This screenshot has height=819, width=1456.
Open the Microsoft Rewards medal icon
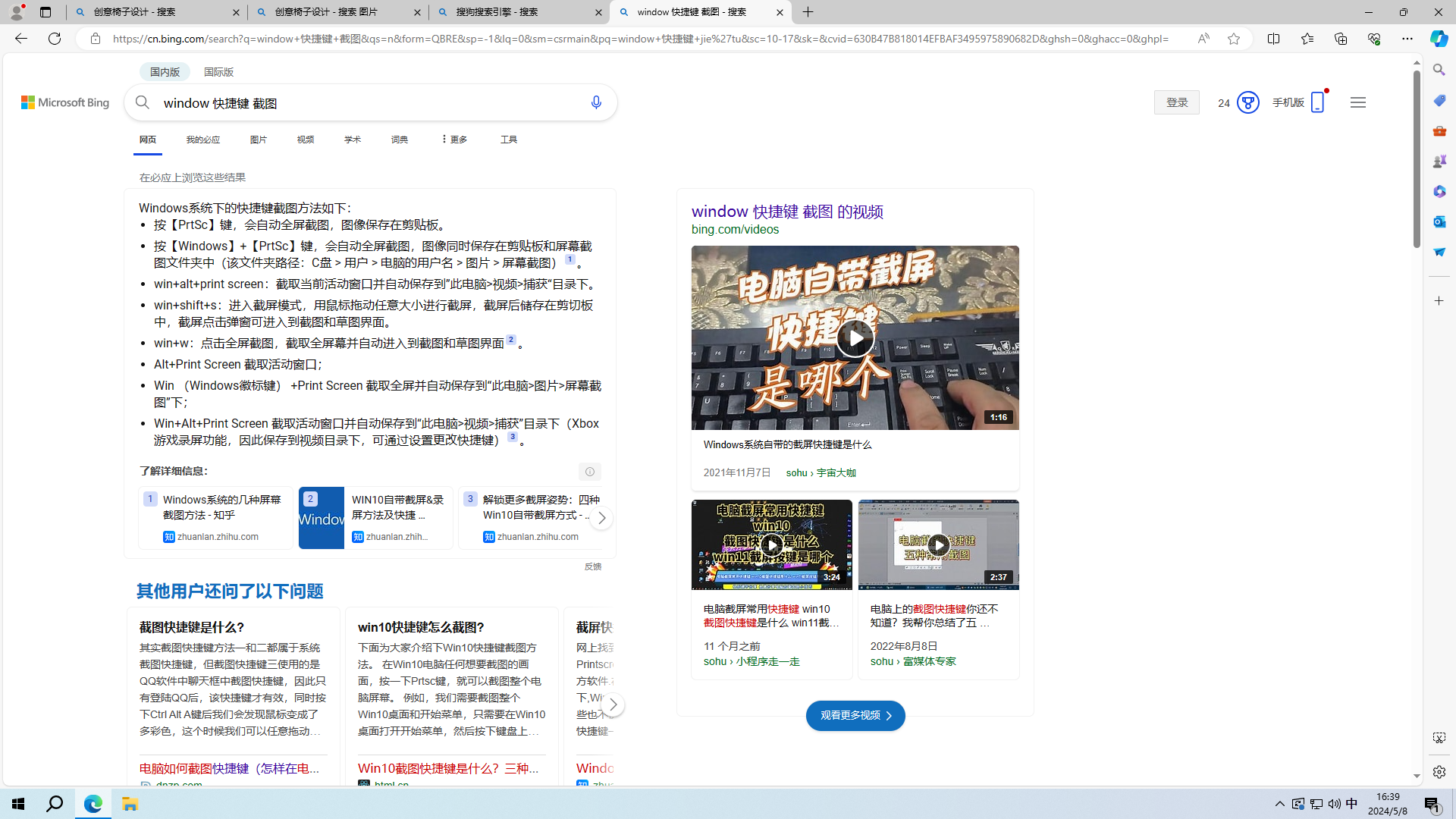coord(1248,102)
